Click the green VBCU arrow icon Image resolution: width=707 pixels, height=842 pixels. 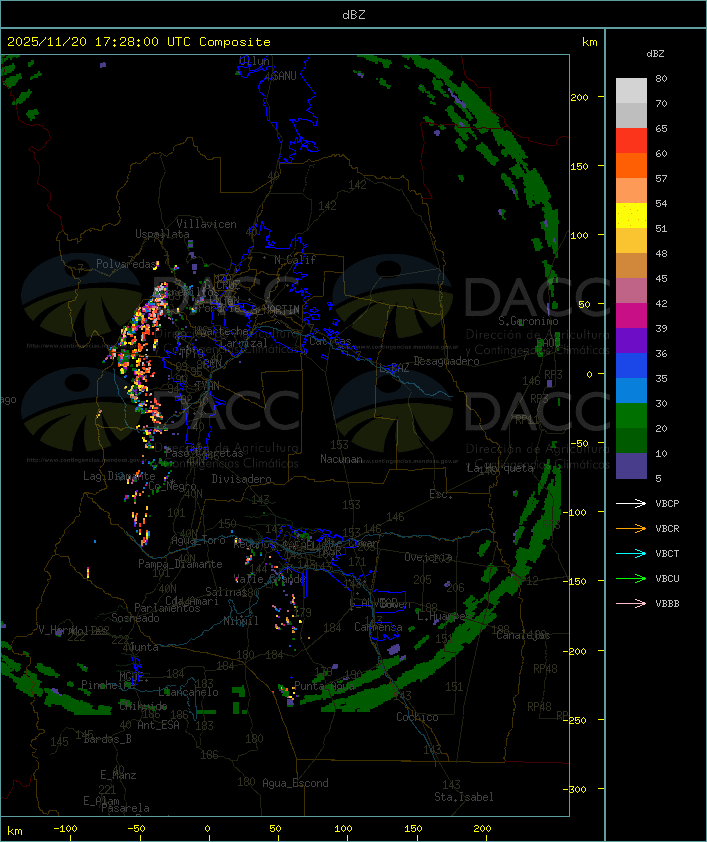(x=631, y=578)
